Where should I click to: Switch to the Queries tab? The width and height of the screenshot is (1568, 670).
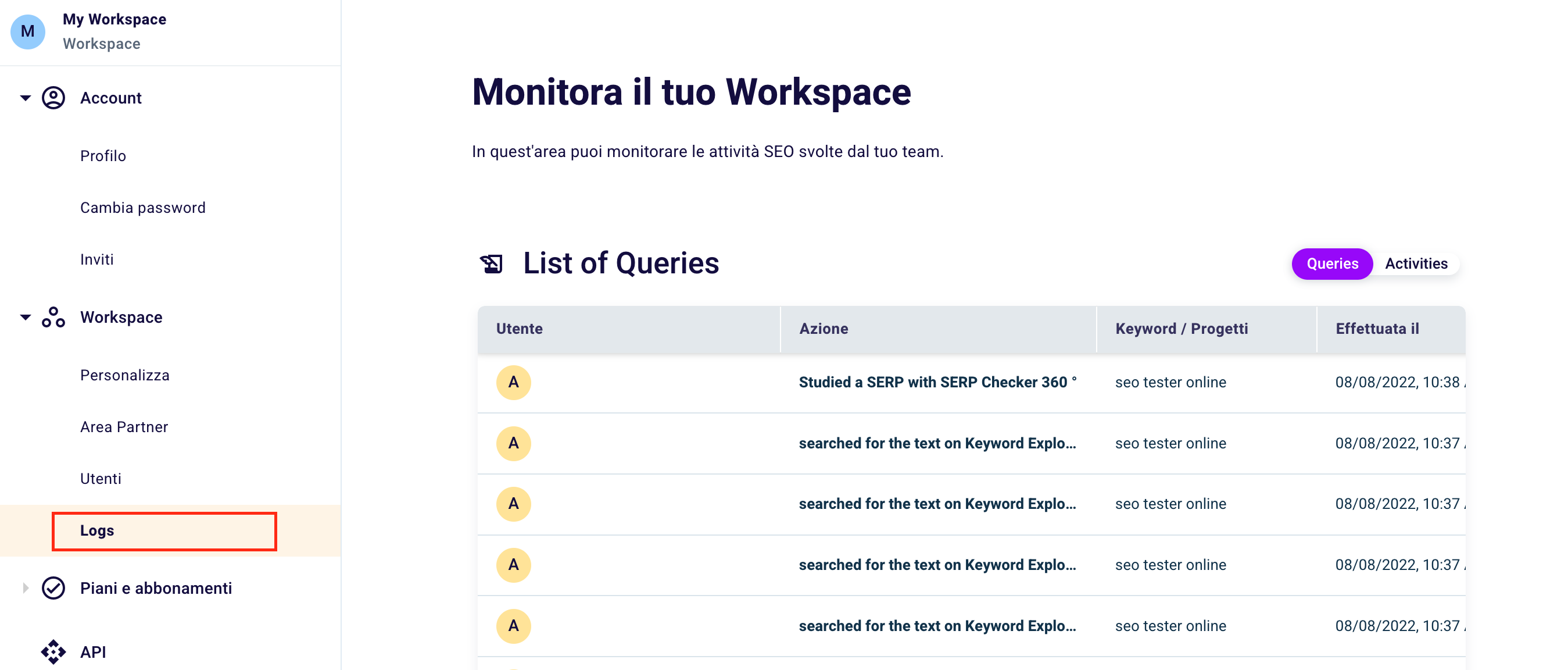1332,263
